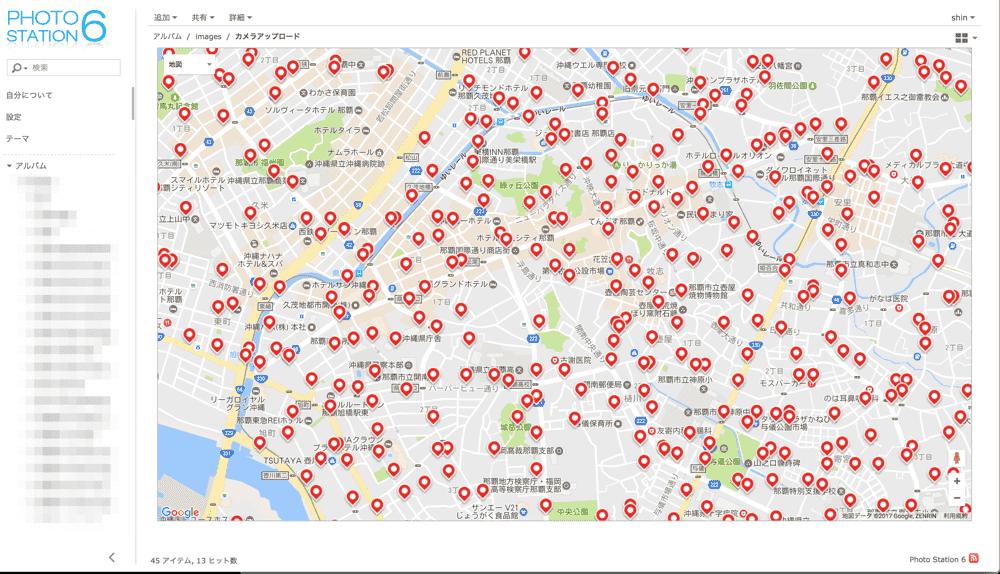The height and width of the screenshot is (574, 1000).
Task: Click the sidebar vertical scrollbar
Action: coord(133,103)
